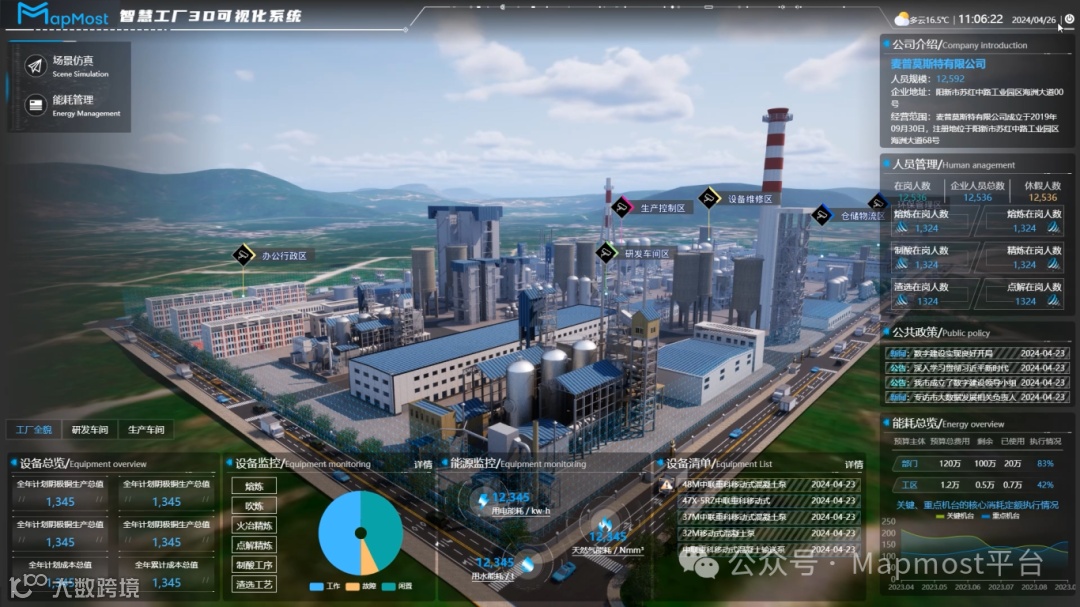Click the 渣选在岗人数 card icon

pyautogui.click(x=902, y=300)
